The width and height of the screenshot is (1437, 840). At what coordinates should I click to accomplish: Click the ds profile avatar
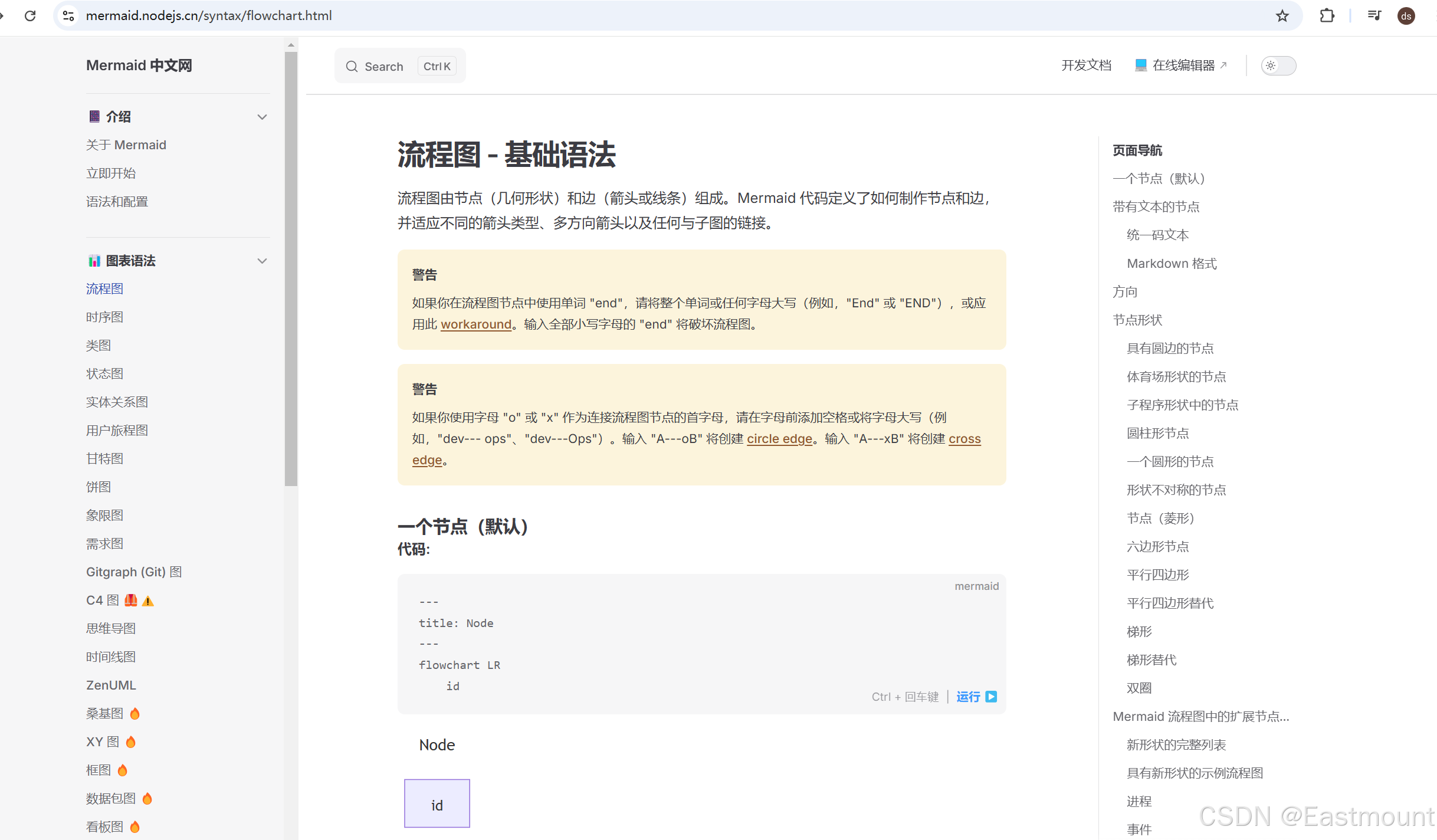(x=1406, y=16)
